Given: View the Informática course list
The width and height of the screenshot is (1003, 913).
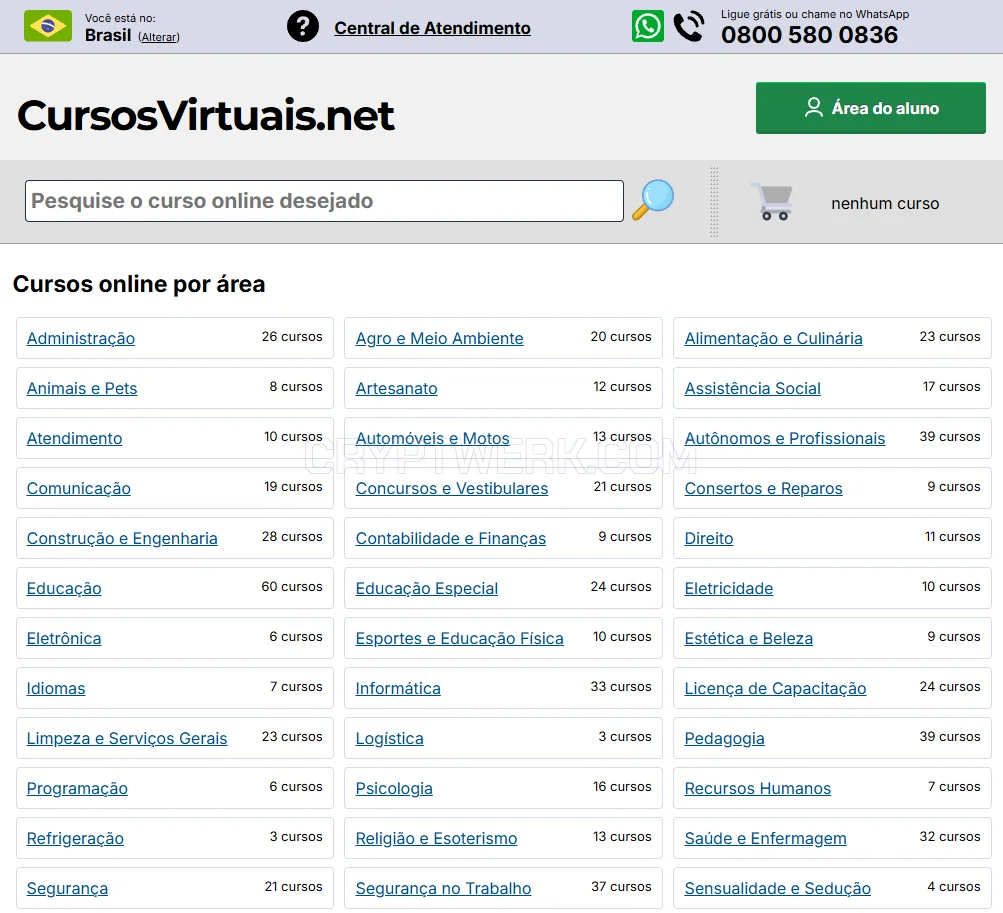Looking at the screenshot, I should (x=398, y=688).
